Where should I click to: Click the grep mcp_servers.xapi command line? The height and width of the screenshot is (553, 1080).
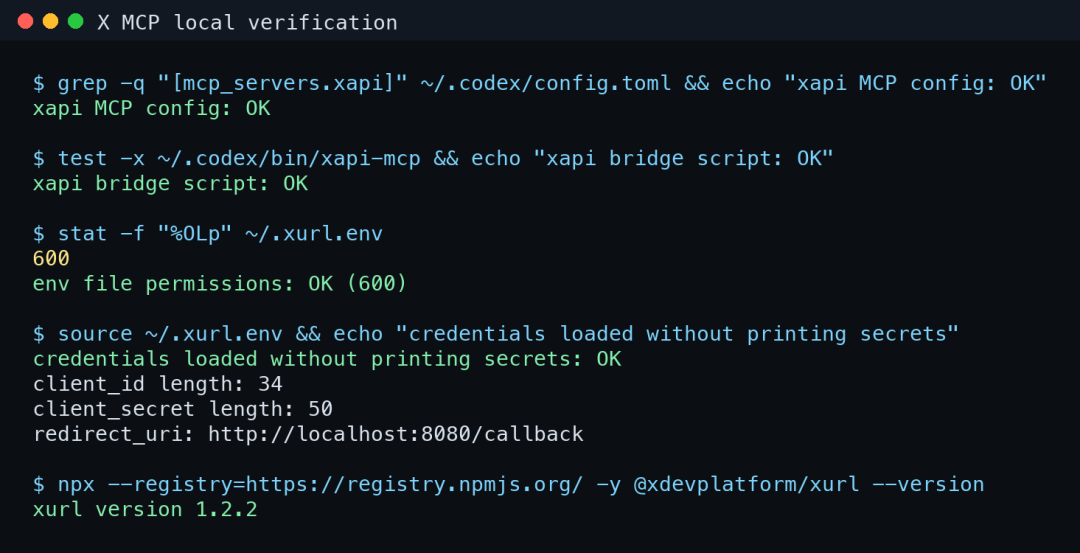click(x=540, y=83)
